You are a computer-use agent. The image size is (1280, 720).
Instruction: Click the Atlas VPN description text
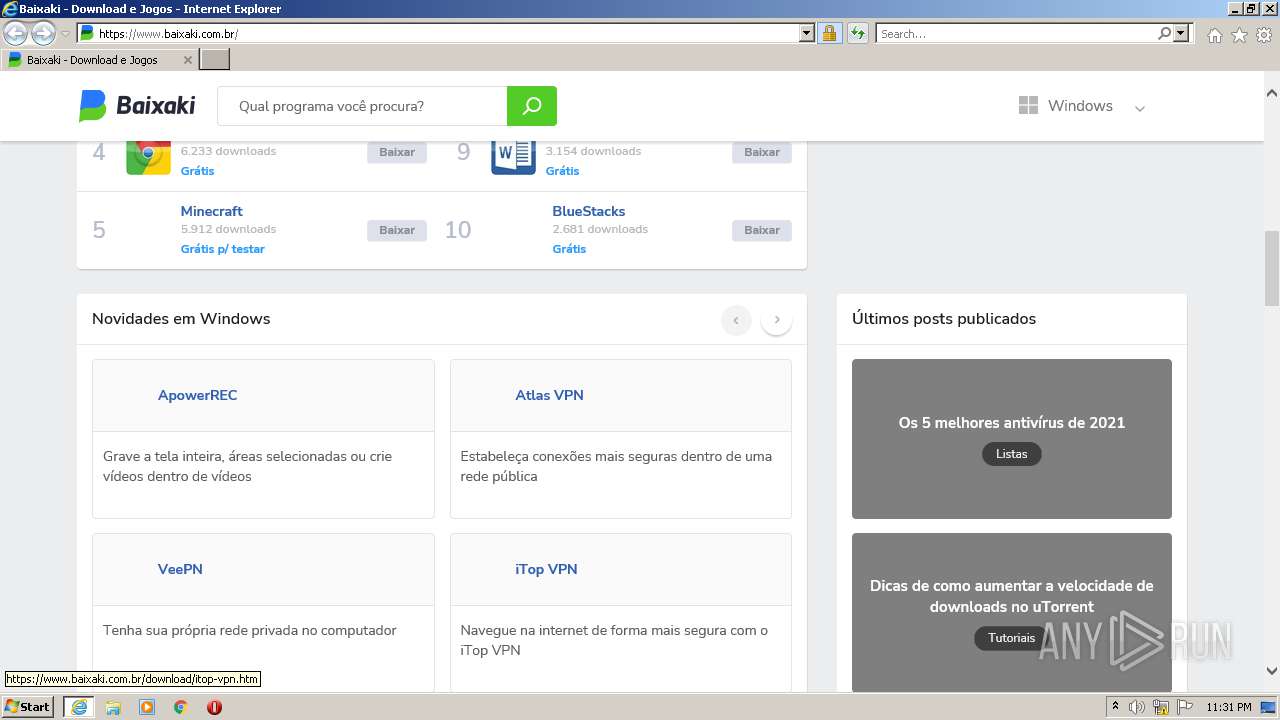[x=616, y=466]
